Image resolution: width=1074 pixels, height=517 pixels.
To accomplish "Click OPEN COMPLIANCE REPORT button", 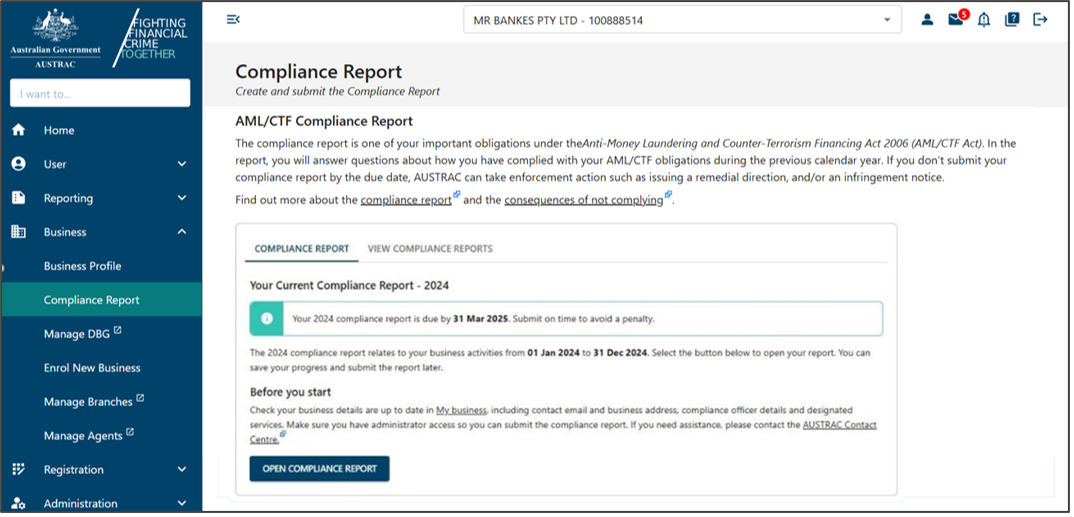I will click(319, 469).
